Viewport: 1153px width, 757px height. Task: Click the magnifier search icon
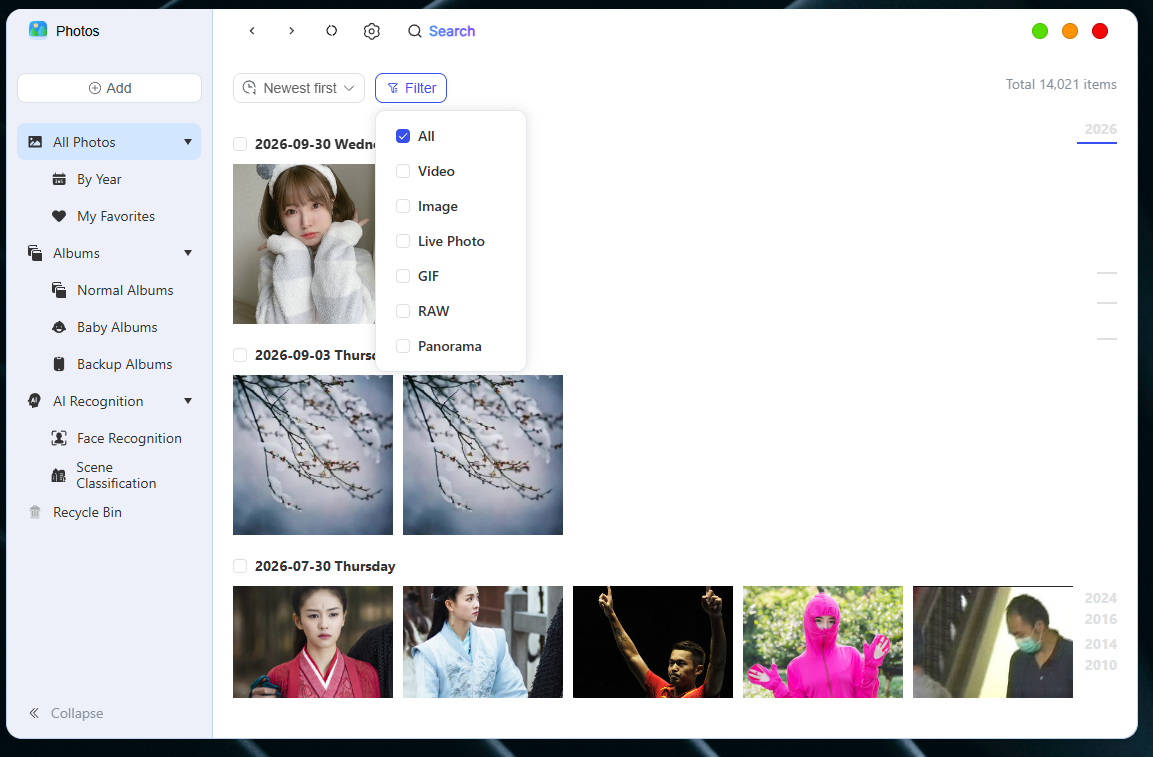[415, 31]
